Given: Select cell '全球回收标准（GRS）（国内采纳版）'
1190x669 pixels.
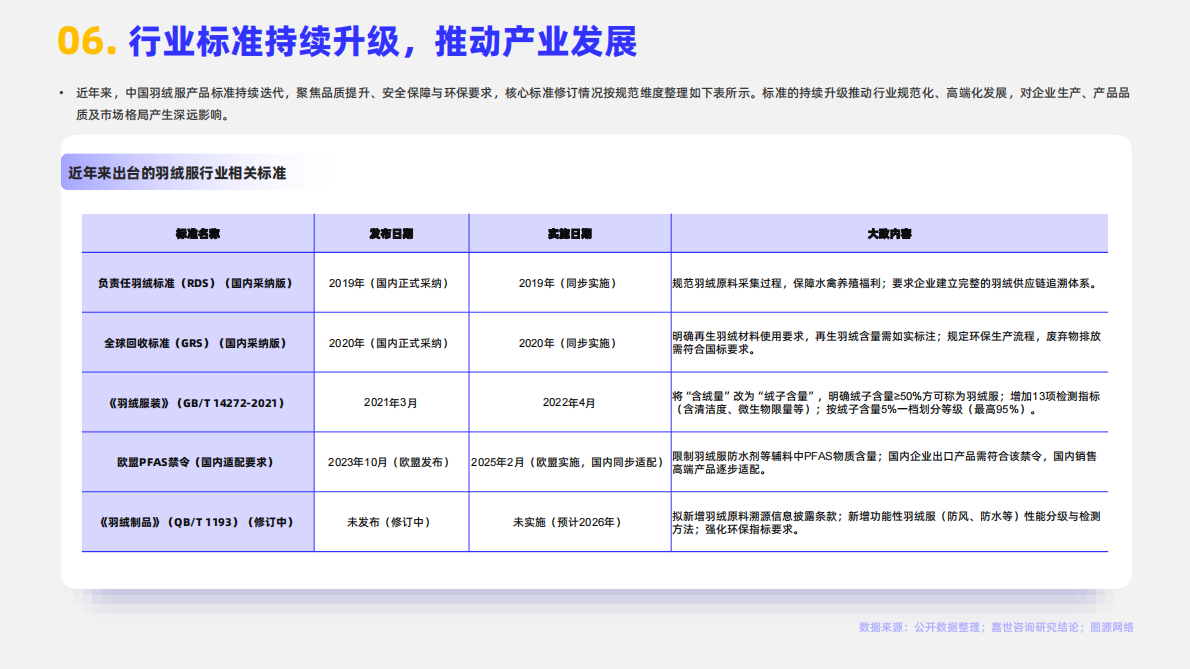Looking at the screenshot, I should (198, 343).
